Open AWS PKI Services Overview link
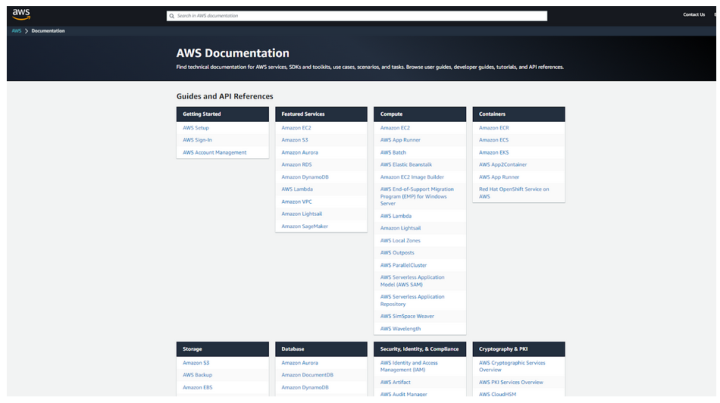 tap(511, 382)
